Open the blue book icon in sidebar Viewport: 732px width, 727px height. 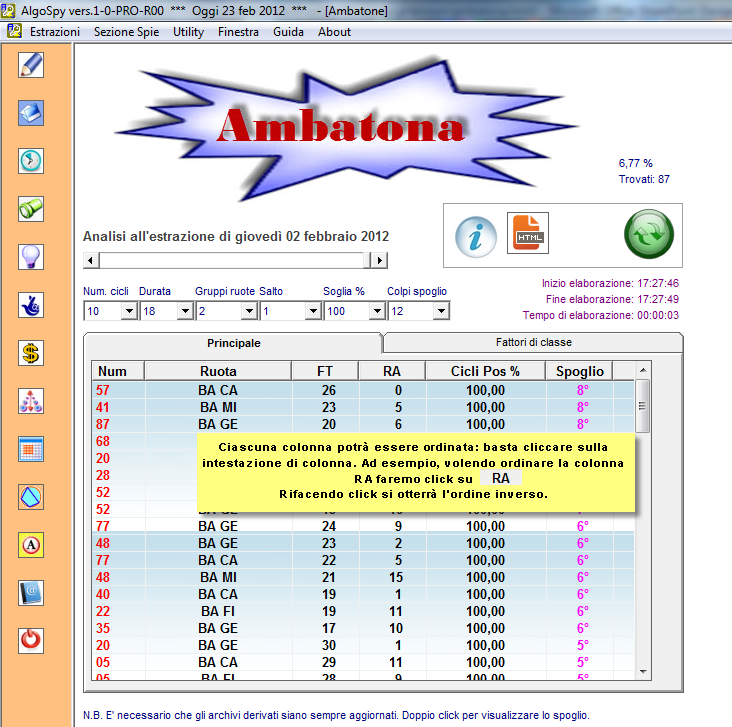(x=31, y=113)
